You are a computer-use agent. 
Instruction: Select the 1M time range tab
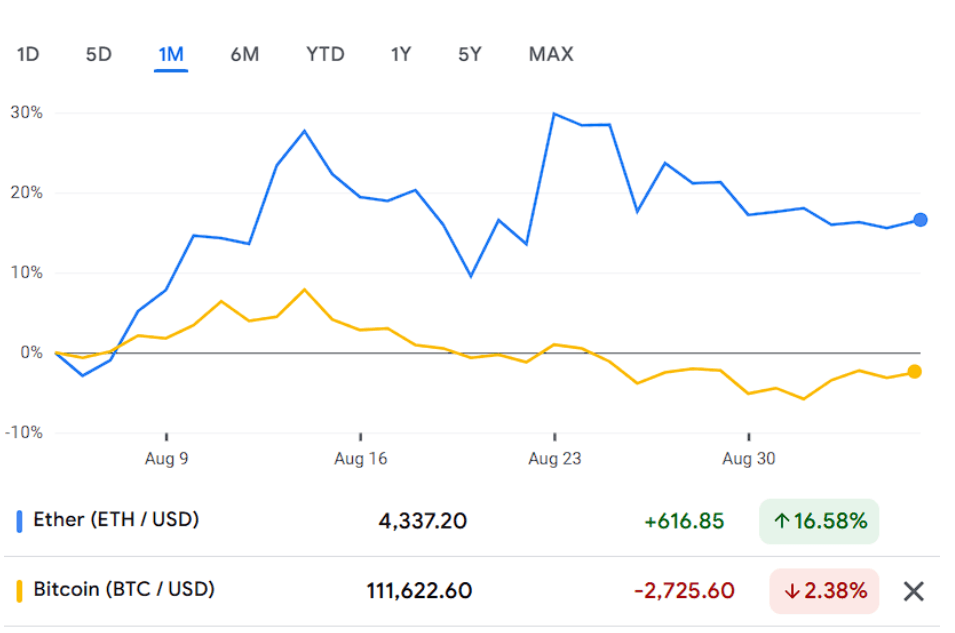(x=171, y=54)
